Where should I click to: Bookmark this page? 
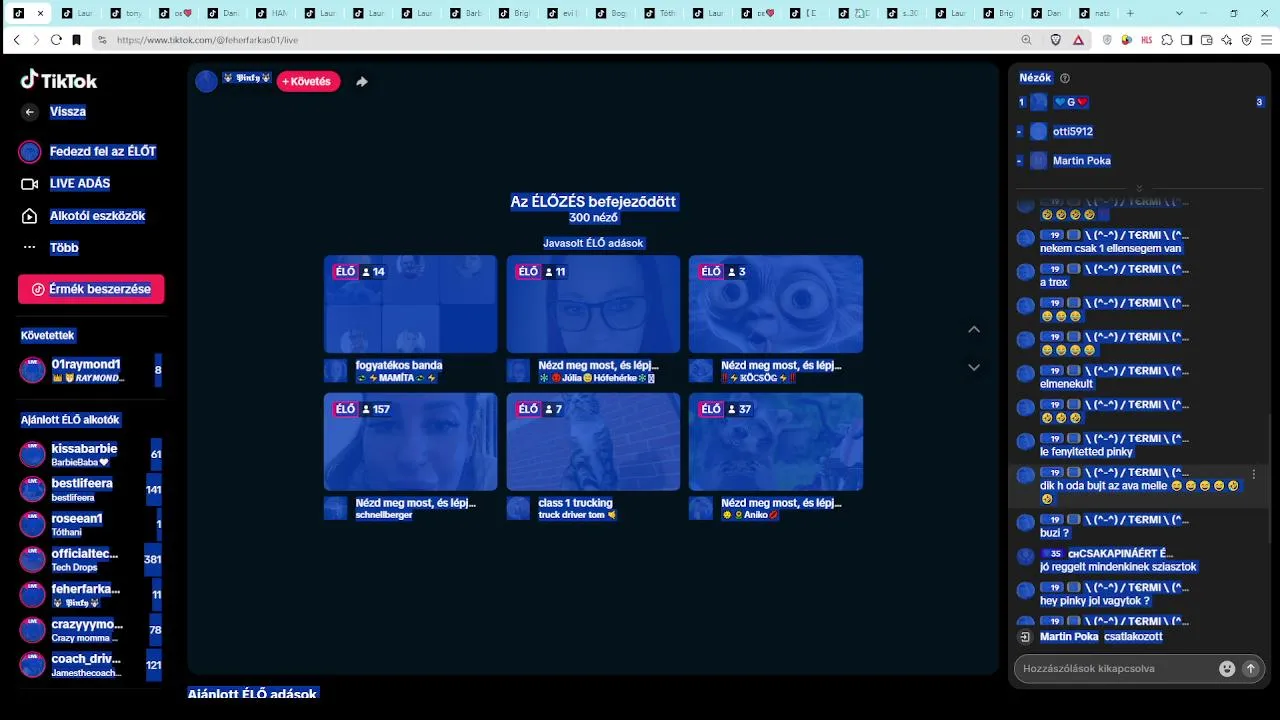click(x=76, y=40)
